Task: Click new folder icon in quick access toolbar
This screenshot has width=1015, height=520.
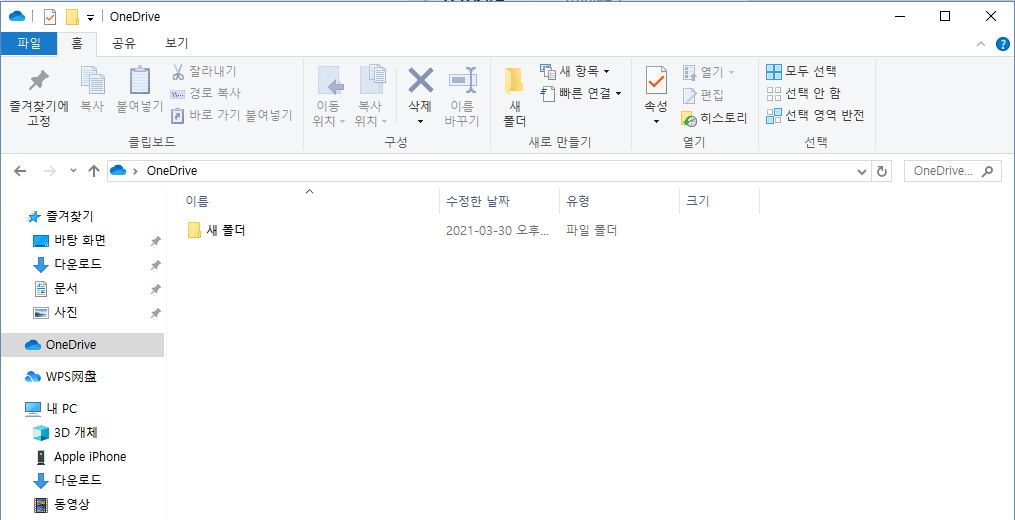Action: [72, 17]
